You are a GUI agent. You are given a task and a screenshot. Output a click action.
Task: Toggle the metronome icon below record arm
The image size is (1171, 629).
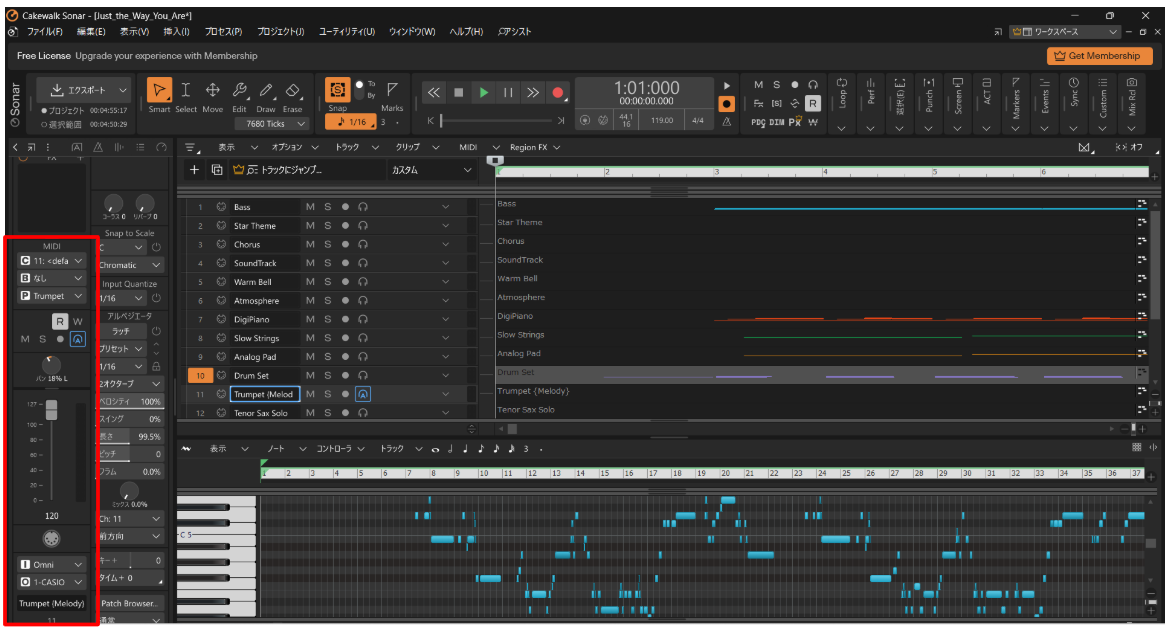pos(727,121)
